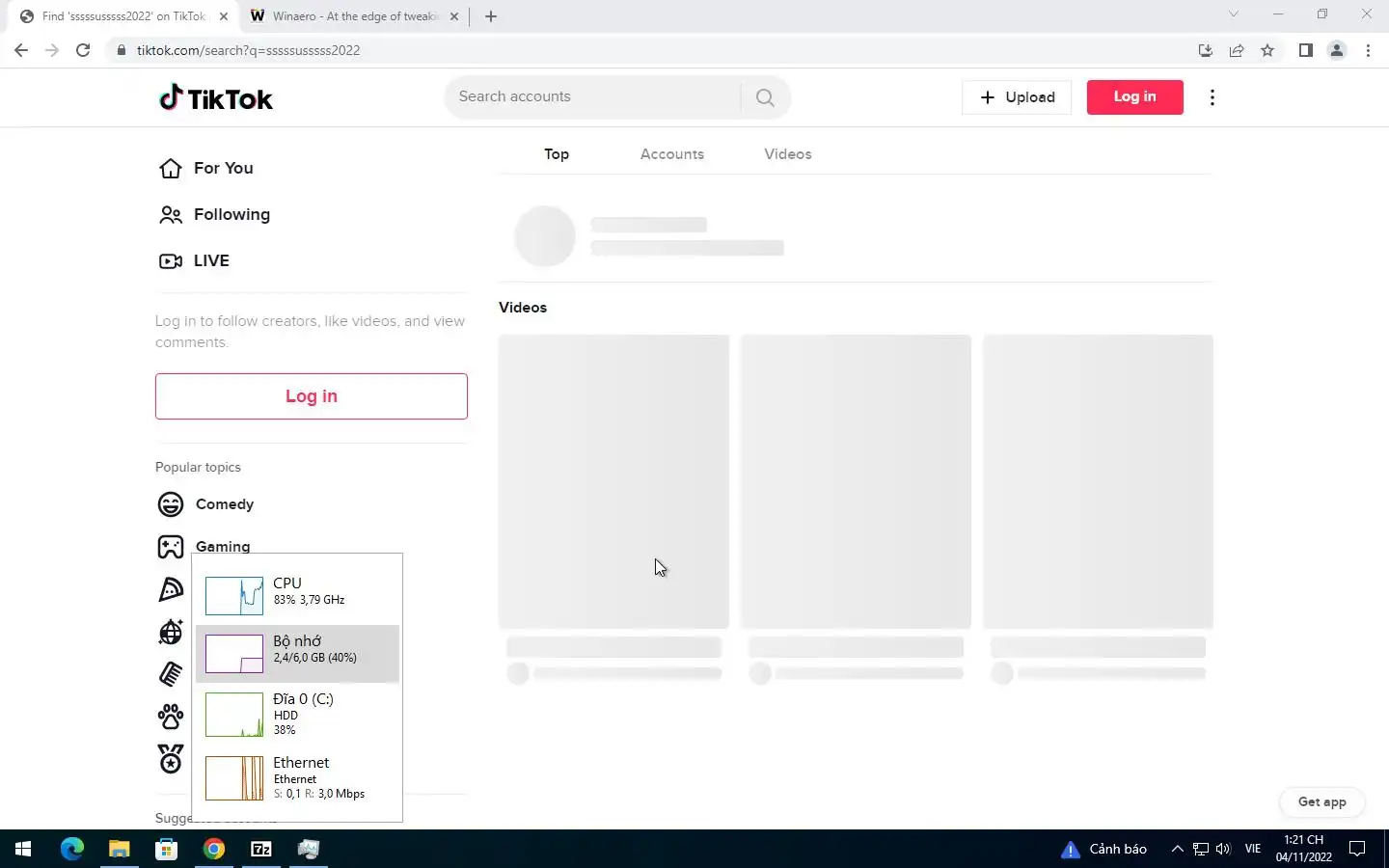Viewport: 1389px width, 868px height.
Task: Click the address bar URL
Action: [x=248, y=50]
